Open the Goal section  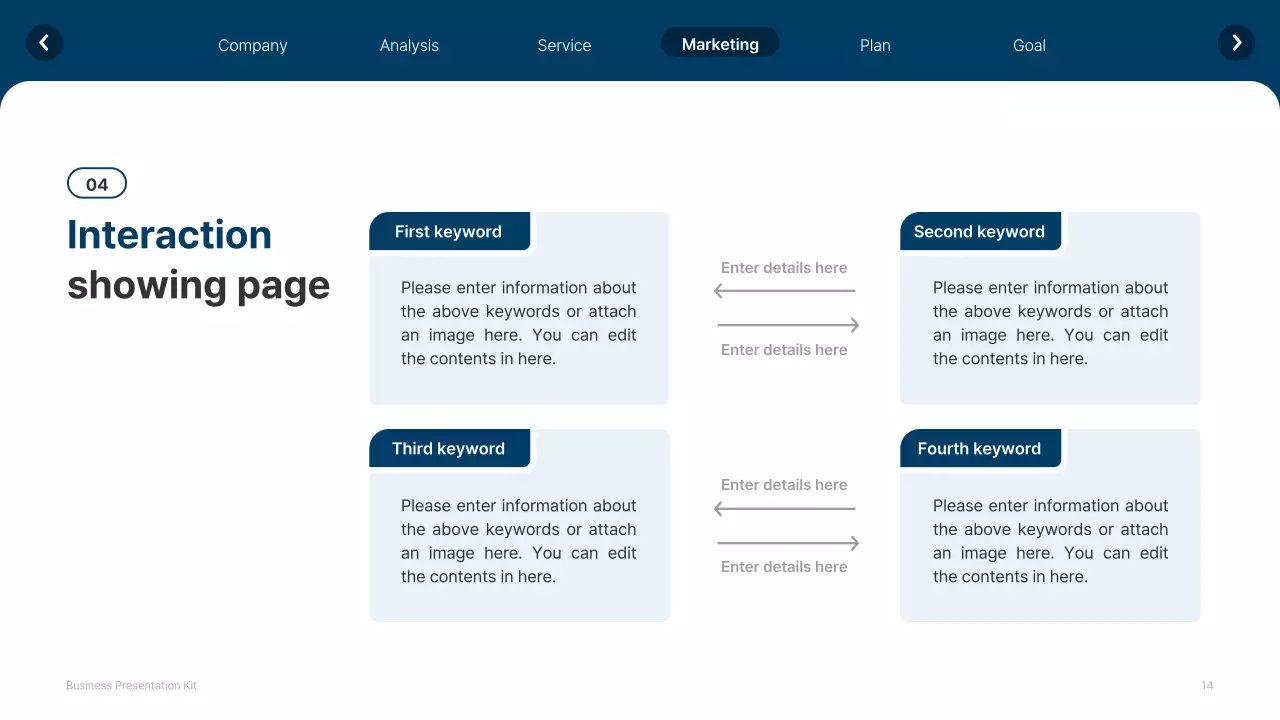1029,45
